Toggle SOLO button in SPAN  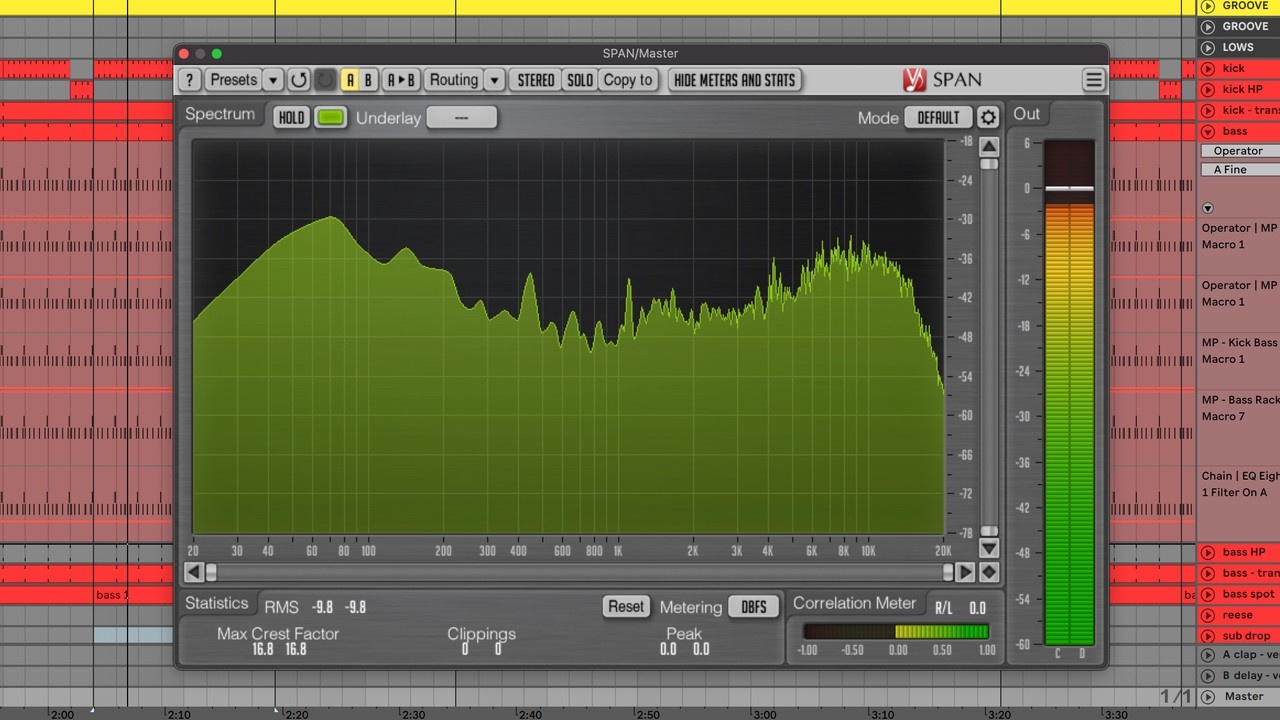click(580, 80)
